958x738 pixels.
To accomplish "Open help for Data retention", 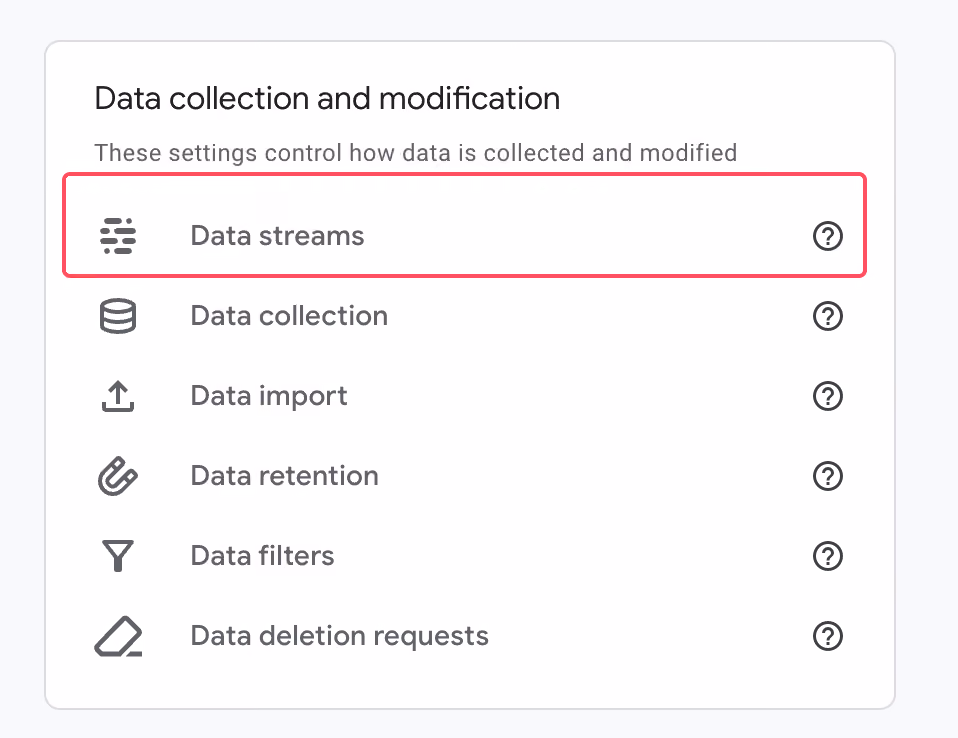I will 828,476.
